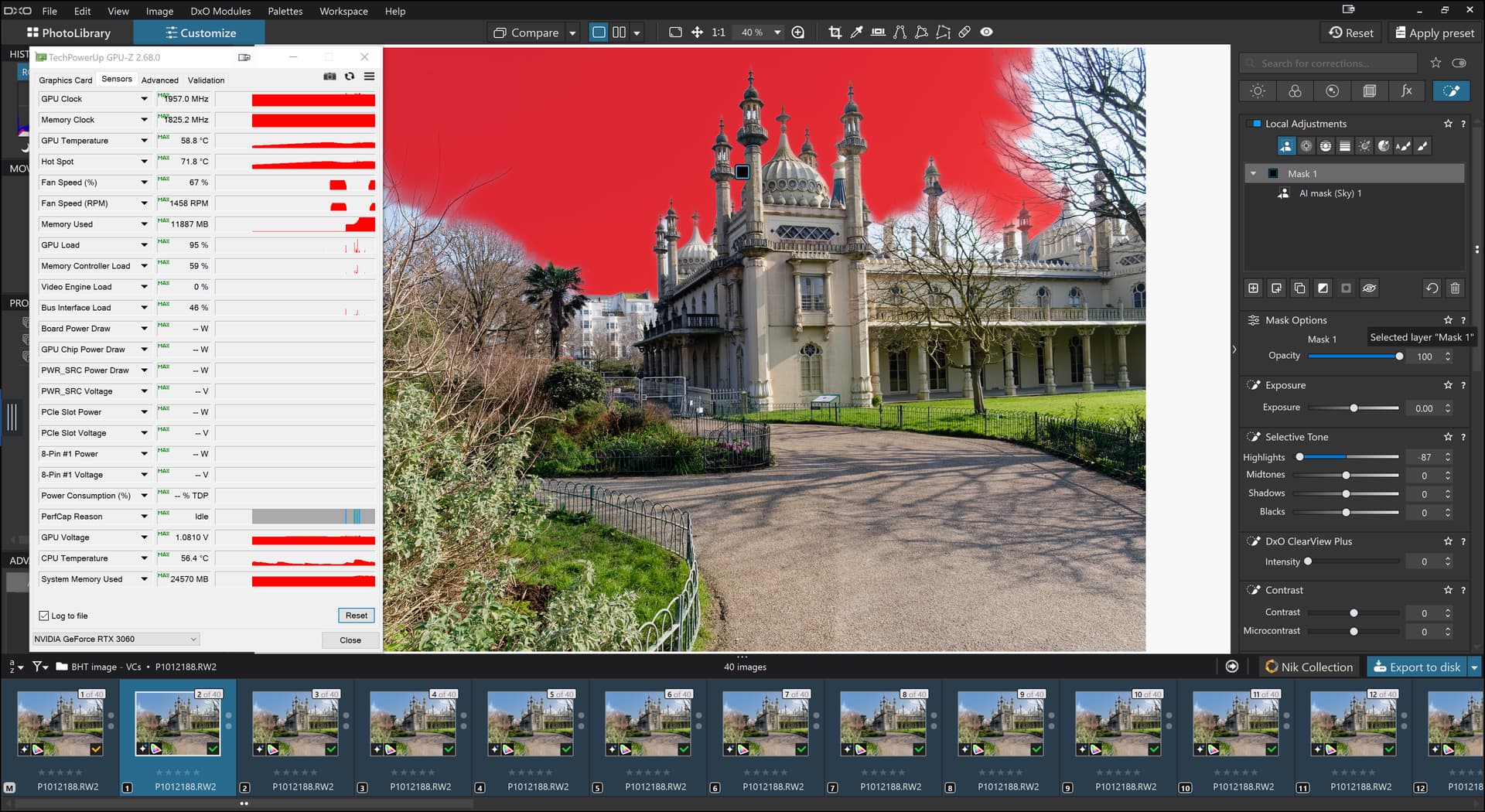Open the NVIDIA GeForce RTX 3060 selector
Screen dimensions: 1485x812
click(116, 640)
